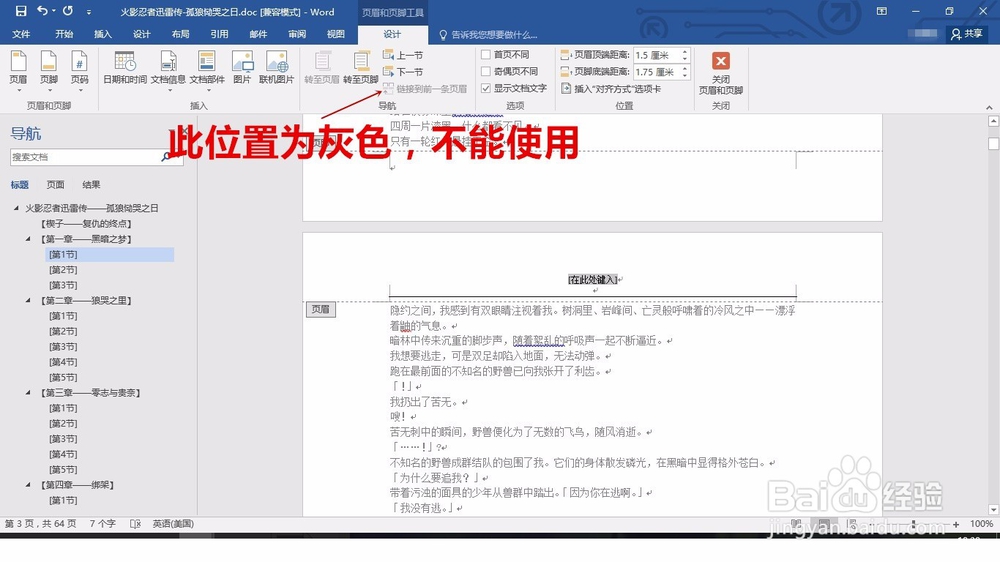This screenshot has height=562, width=1000.
Task: Select 页面 tab in navigation pane
Action: coord(55,185)
